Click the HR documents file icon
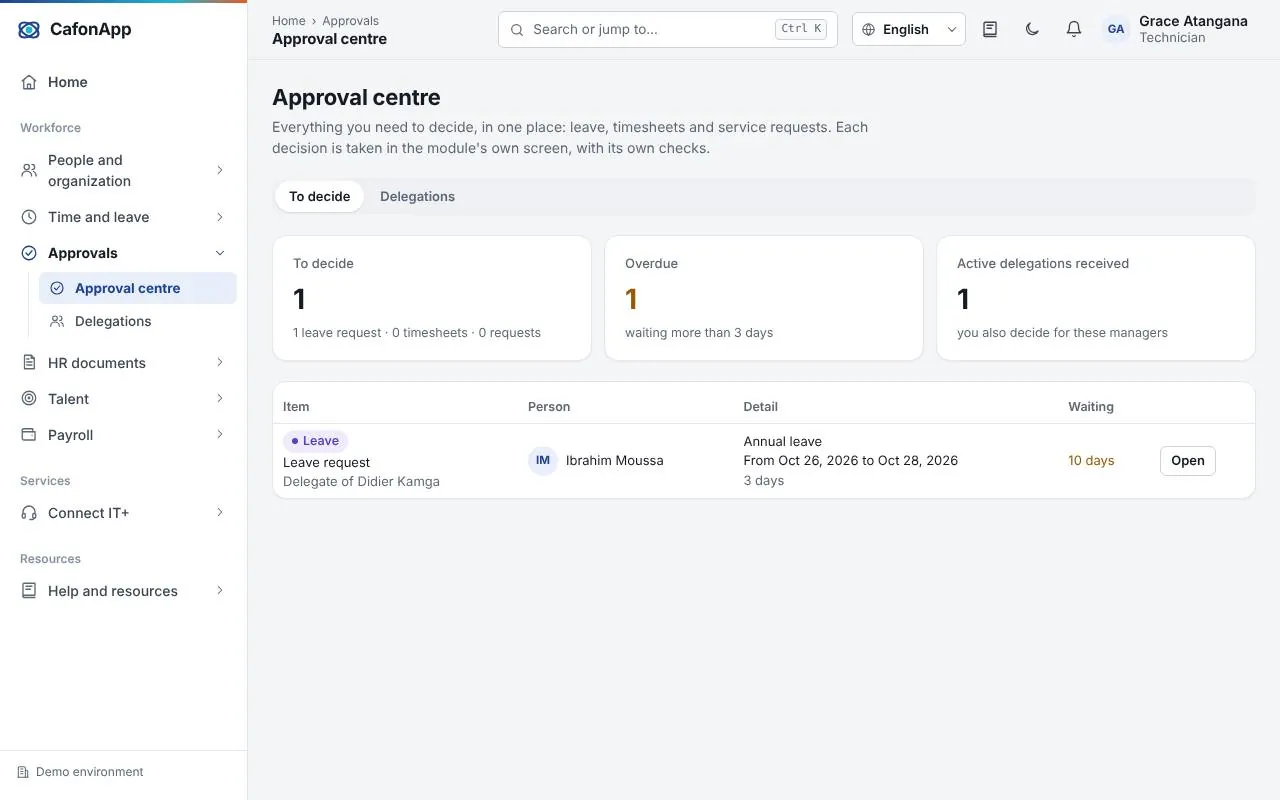Screen dimensions: 1280x800 pos(29,363)
